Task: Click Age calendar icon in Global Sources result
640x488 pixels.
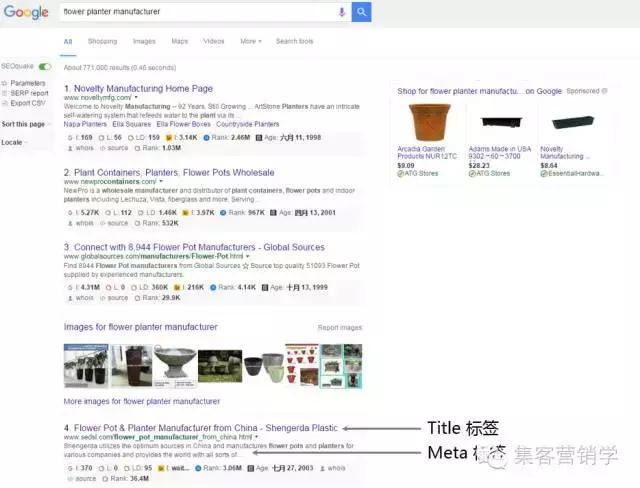Action: (265, 288)
